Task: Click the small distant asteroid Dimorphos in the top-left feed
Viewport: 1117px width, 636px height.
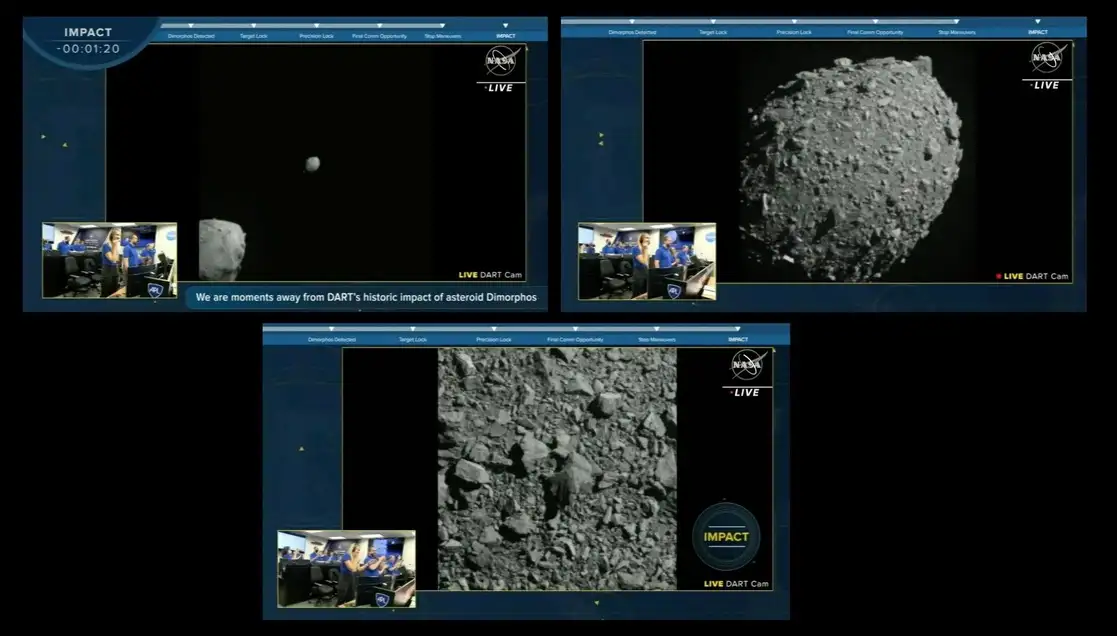Action: point(313,163)
